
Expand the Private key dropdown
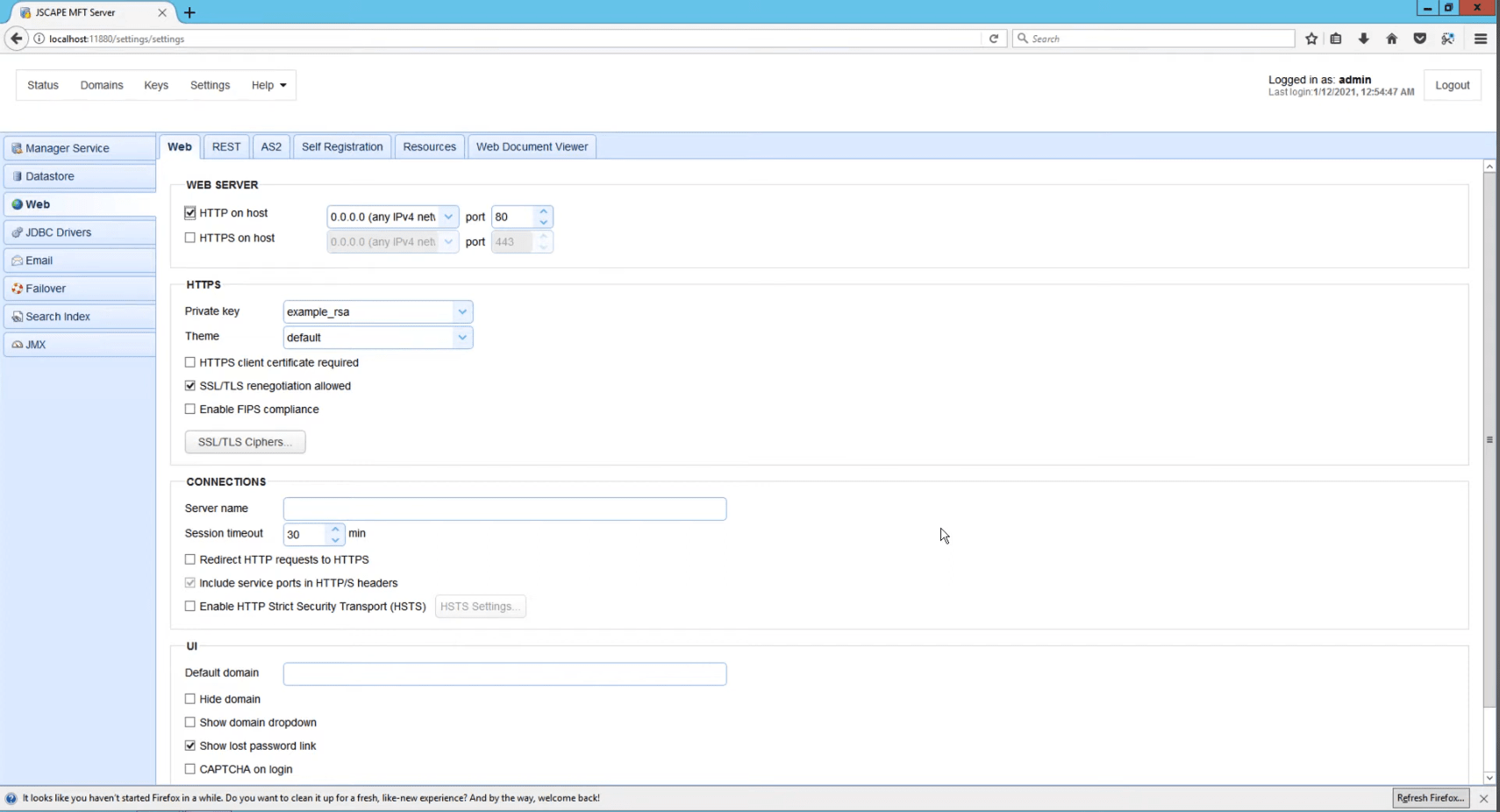point(378,311)
